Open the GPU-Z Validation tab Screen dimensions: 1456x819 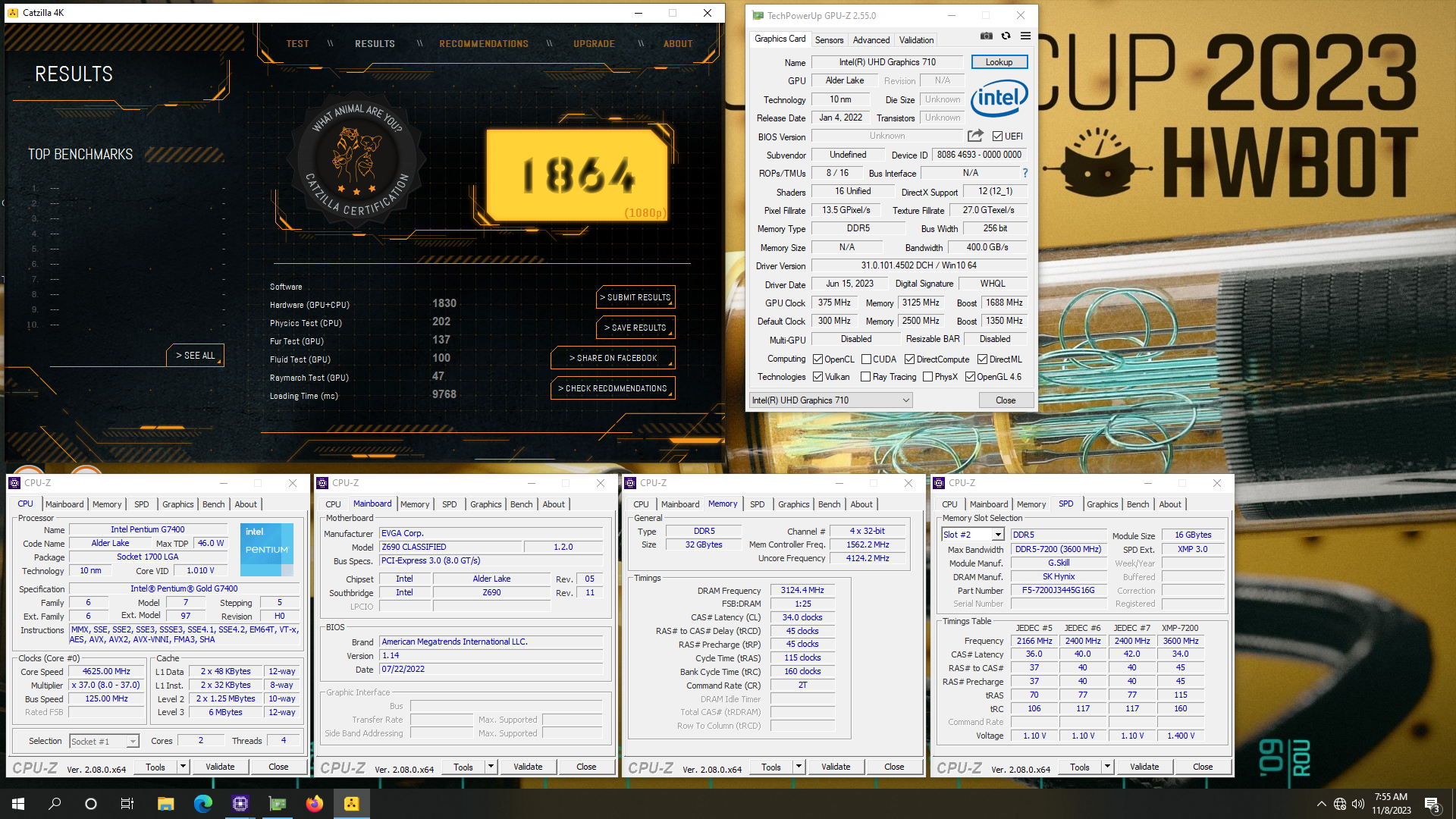coord(916,40)
